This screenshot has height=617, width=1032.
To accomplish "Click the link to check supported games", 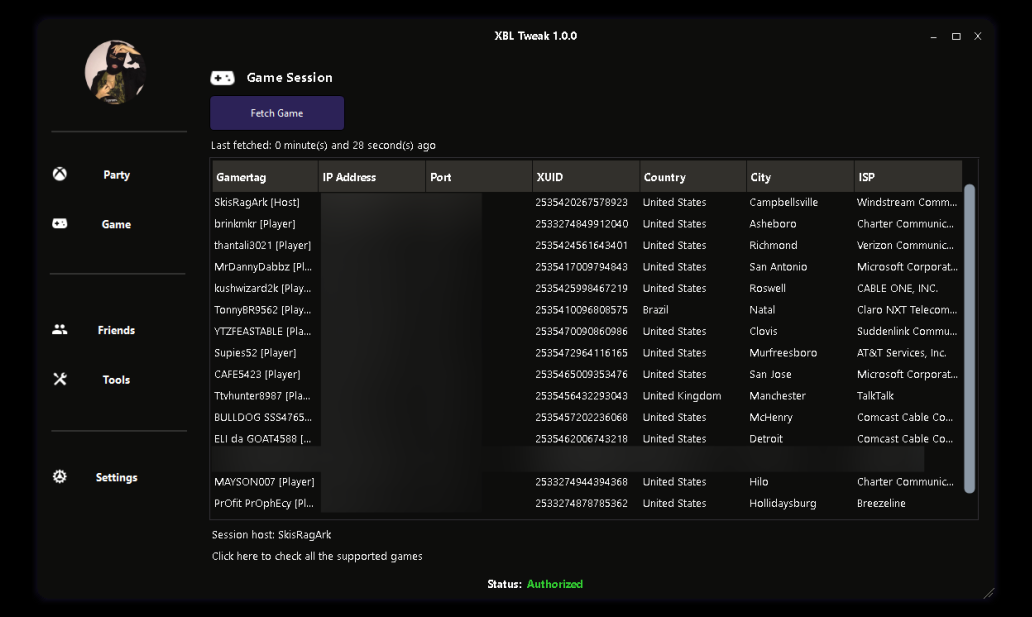I will 317,556.
